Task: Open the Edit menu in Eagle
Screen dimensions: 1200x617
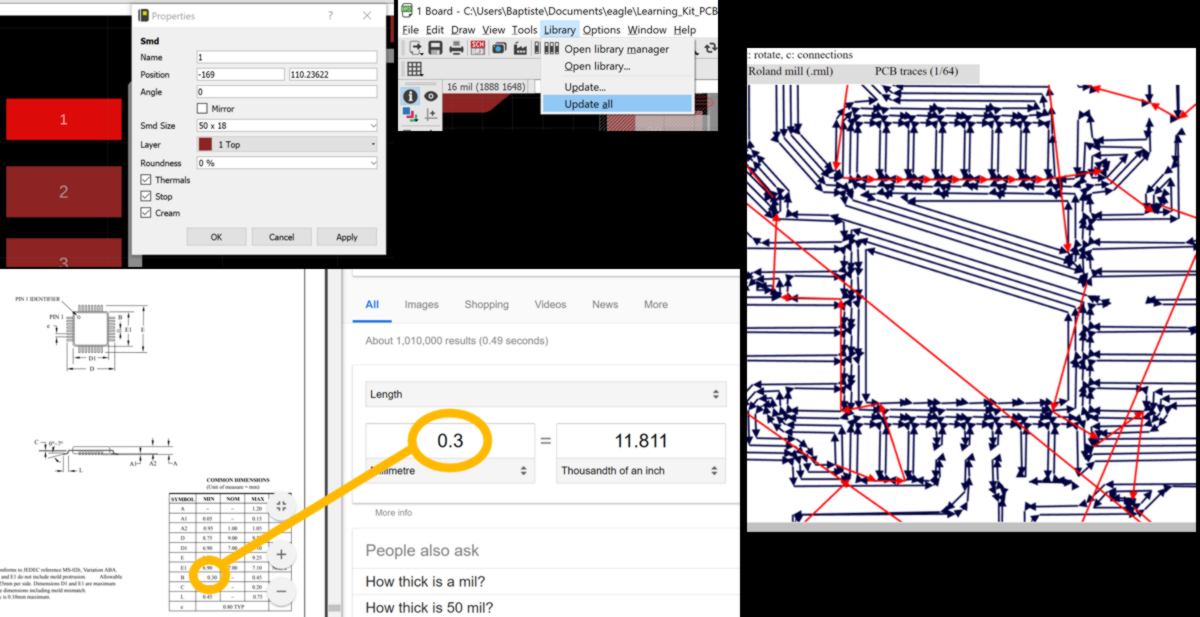Action: [x=435, y=30]
